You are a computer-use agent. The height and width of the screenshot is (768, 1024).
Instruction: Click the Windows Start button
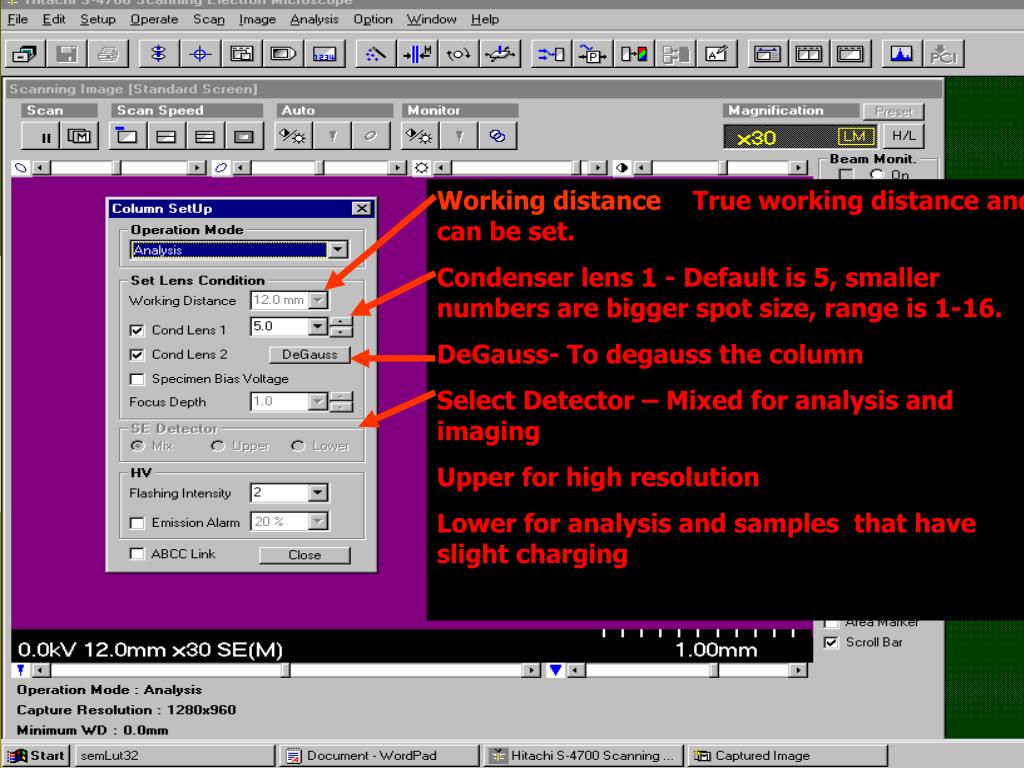(37, 756)
